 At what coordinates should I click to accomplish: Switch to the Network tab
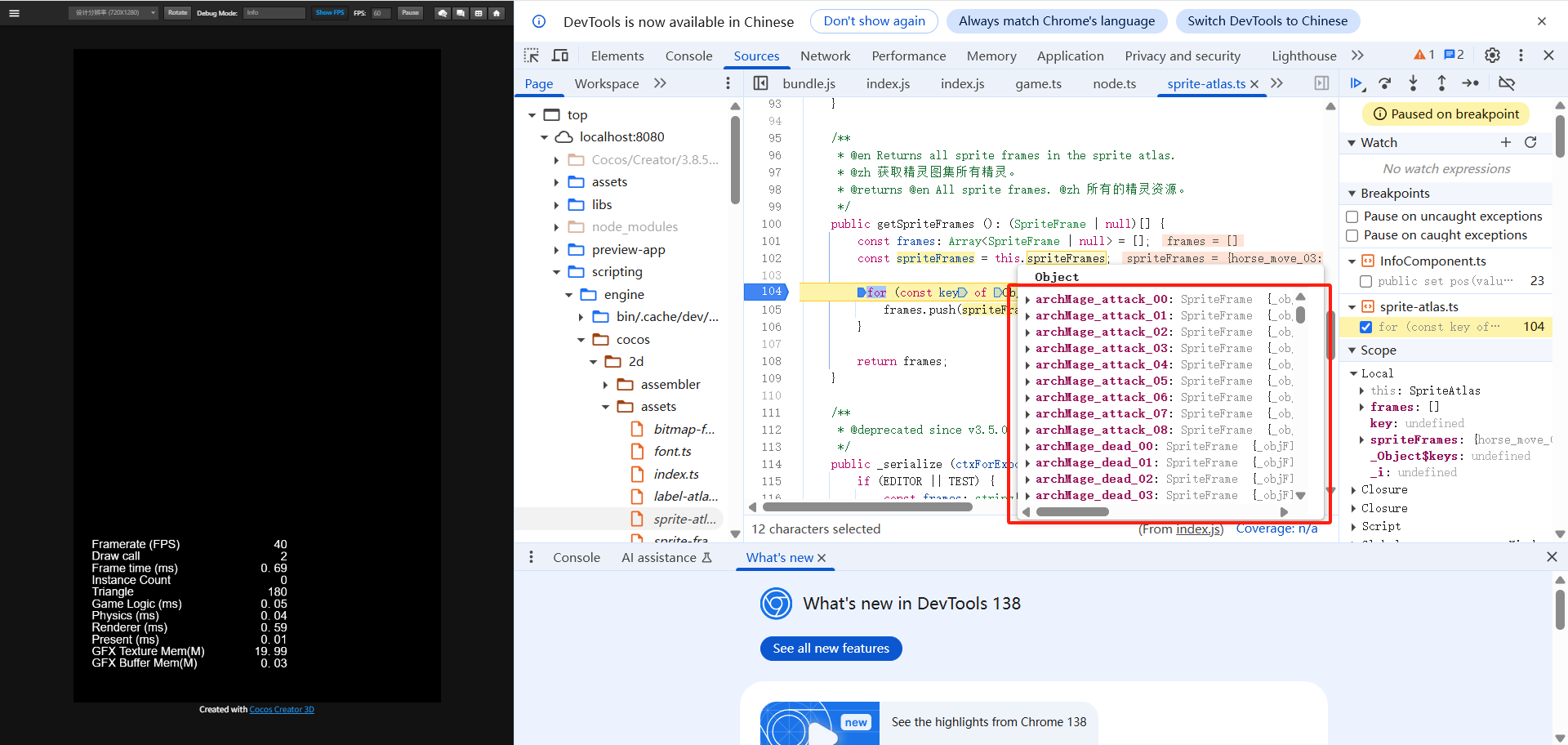pos(825,56)
